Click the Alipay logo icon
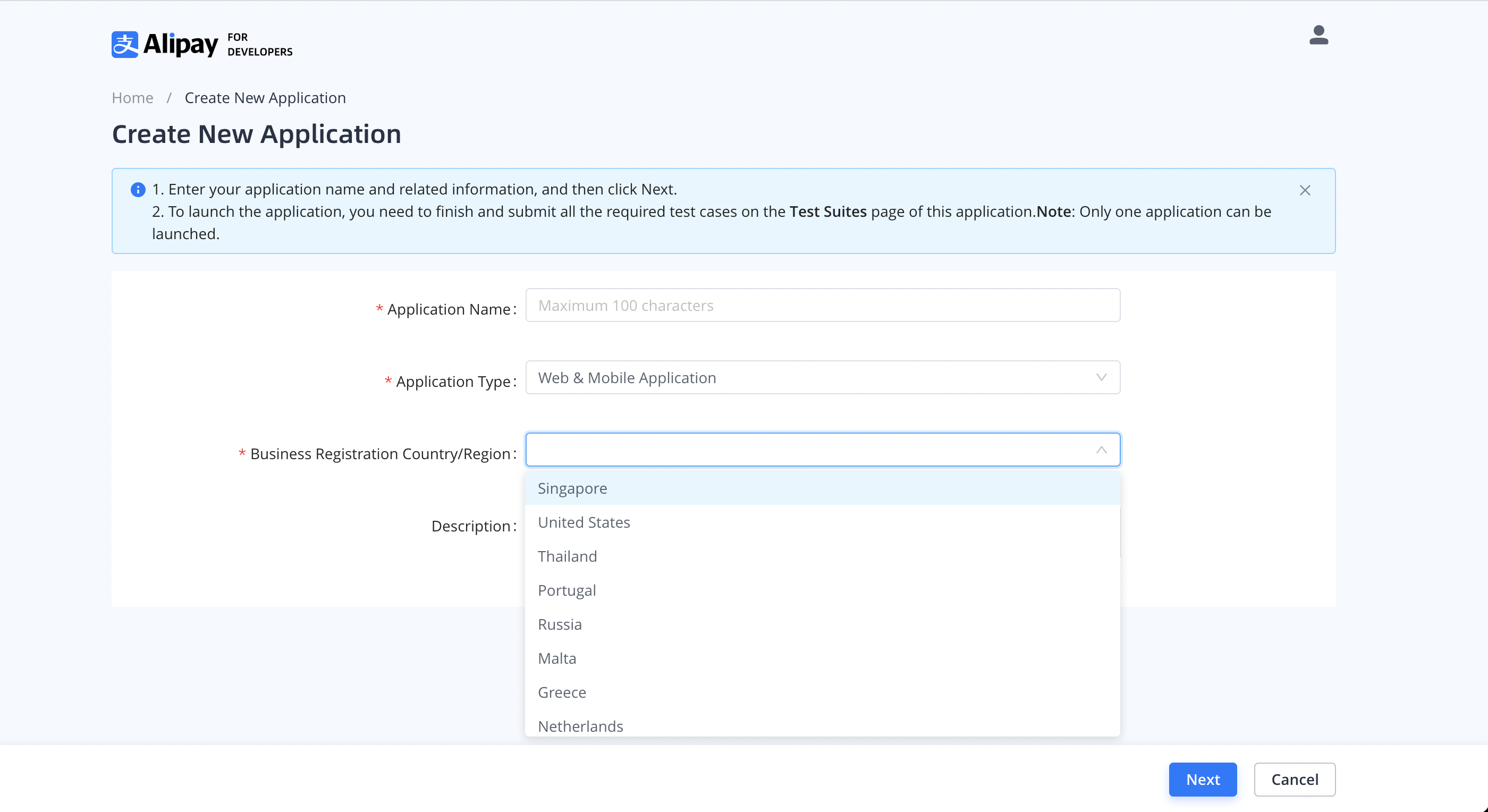 click(125, 45)
